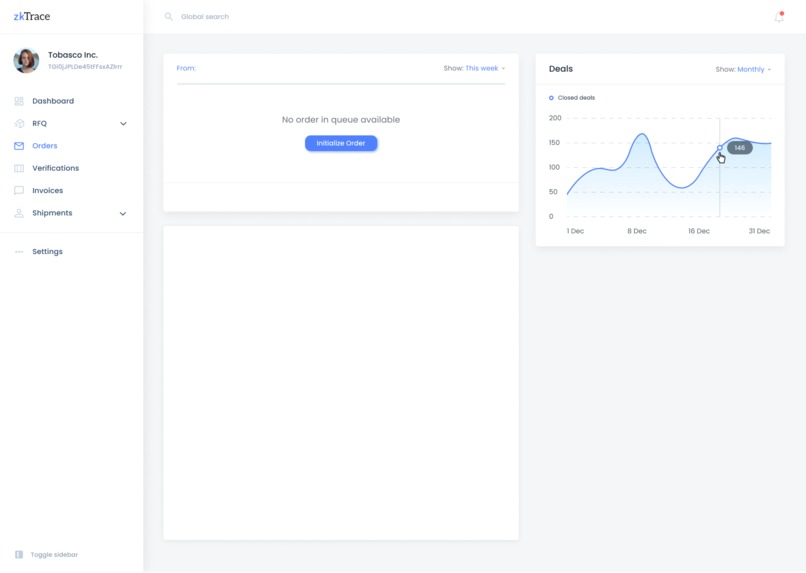Click the search magnifier icon

168,16
